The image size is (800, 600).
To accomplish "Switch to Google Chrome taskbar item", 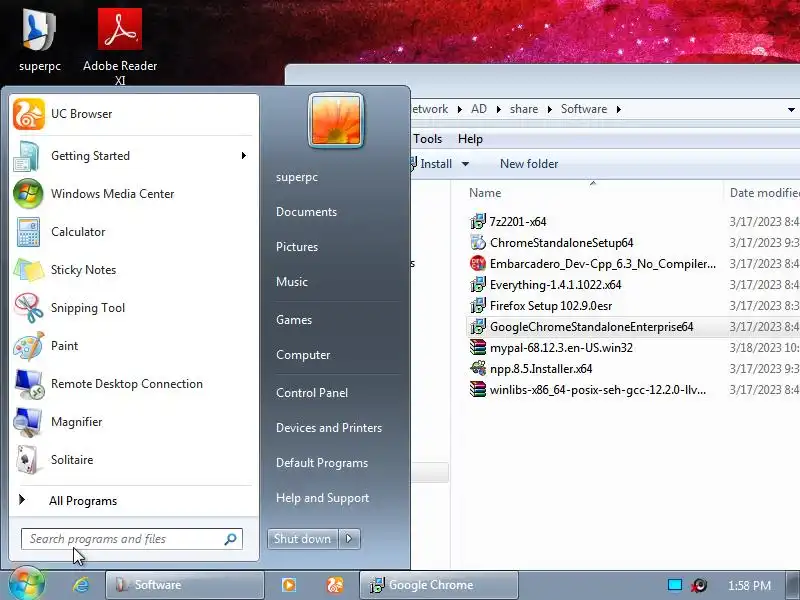I will pyautogui.click(x=439, y=585).
